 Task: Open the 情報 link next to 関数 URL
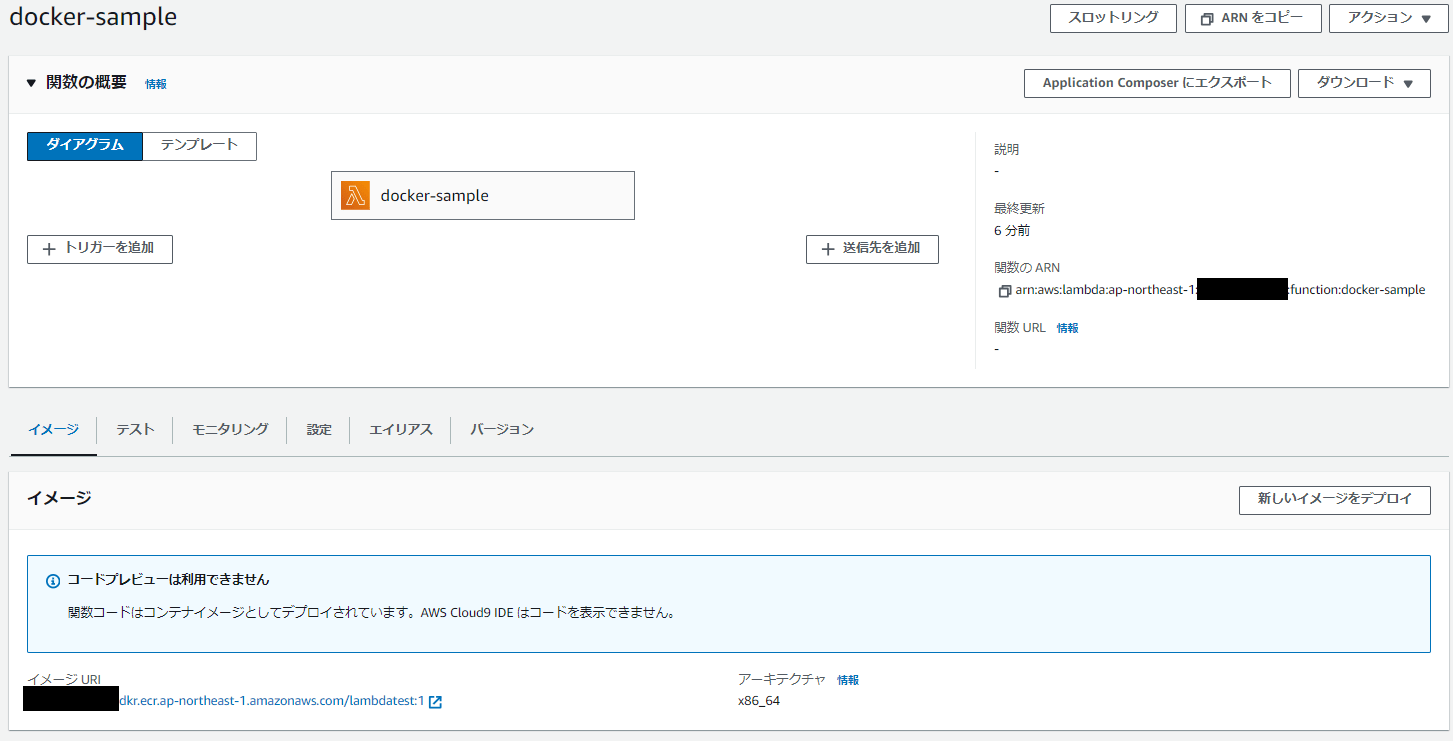tap(1068, 328)
